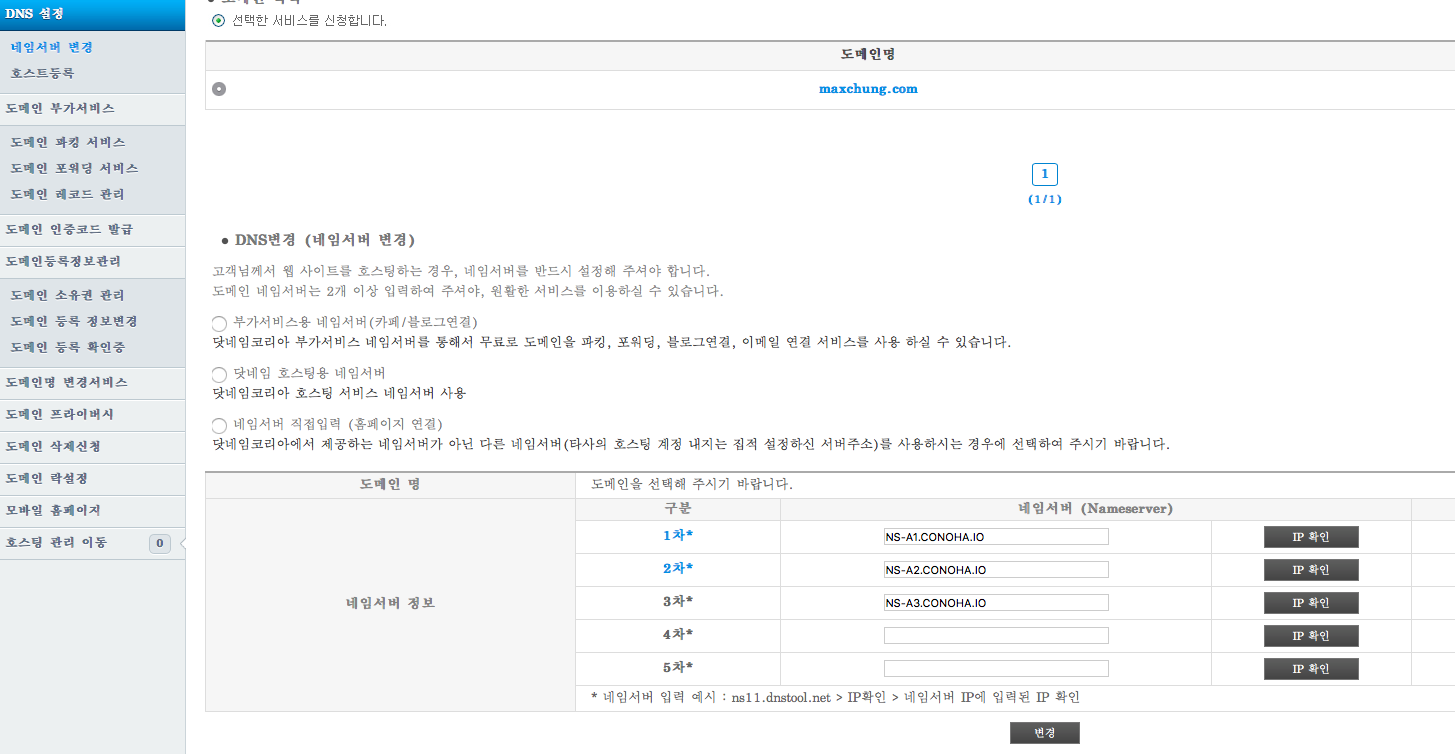Click the 0 badge beside 호스팅 관리 이동
1455x754 pixels.
159,543
